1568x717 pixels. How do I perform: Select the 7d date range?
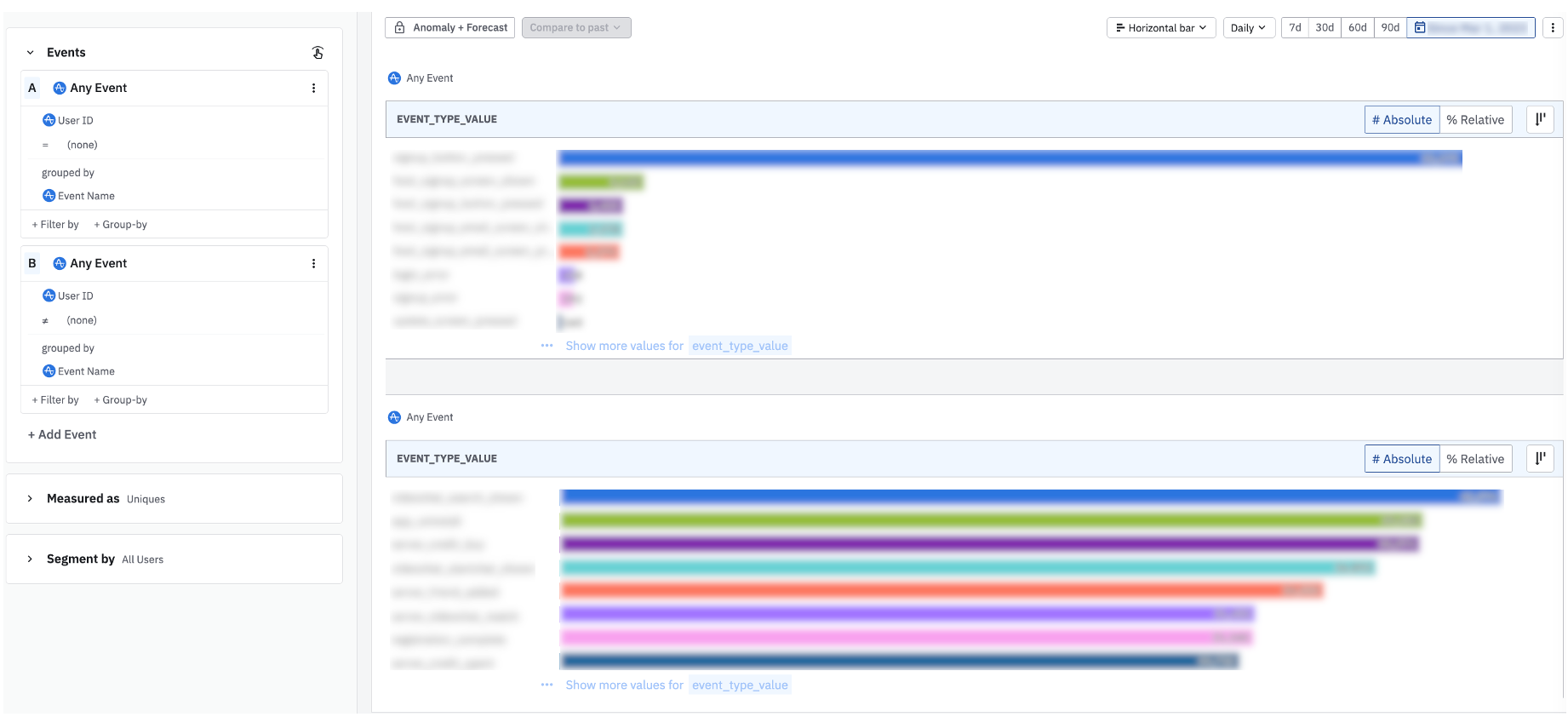[x=1295, y=28]
